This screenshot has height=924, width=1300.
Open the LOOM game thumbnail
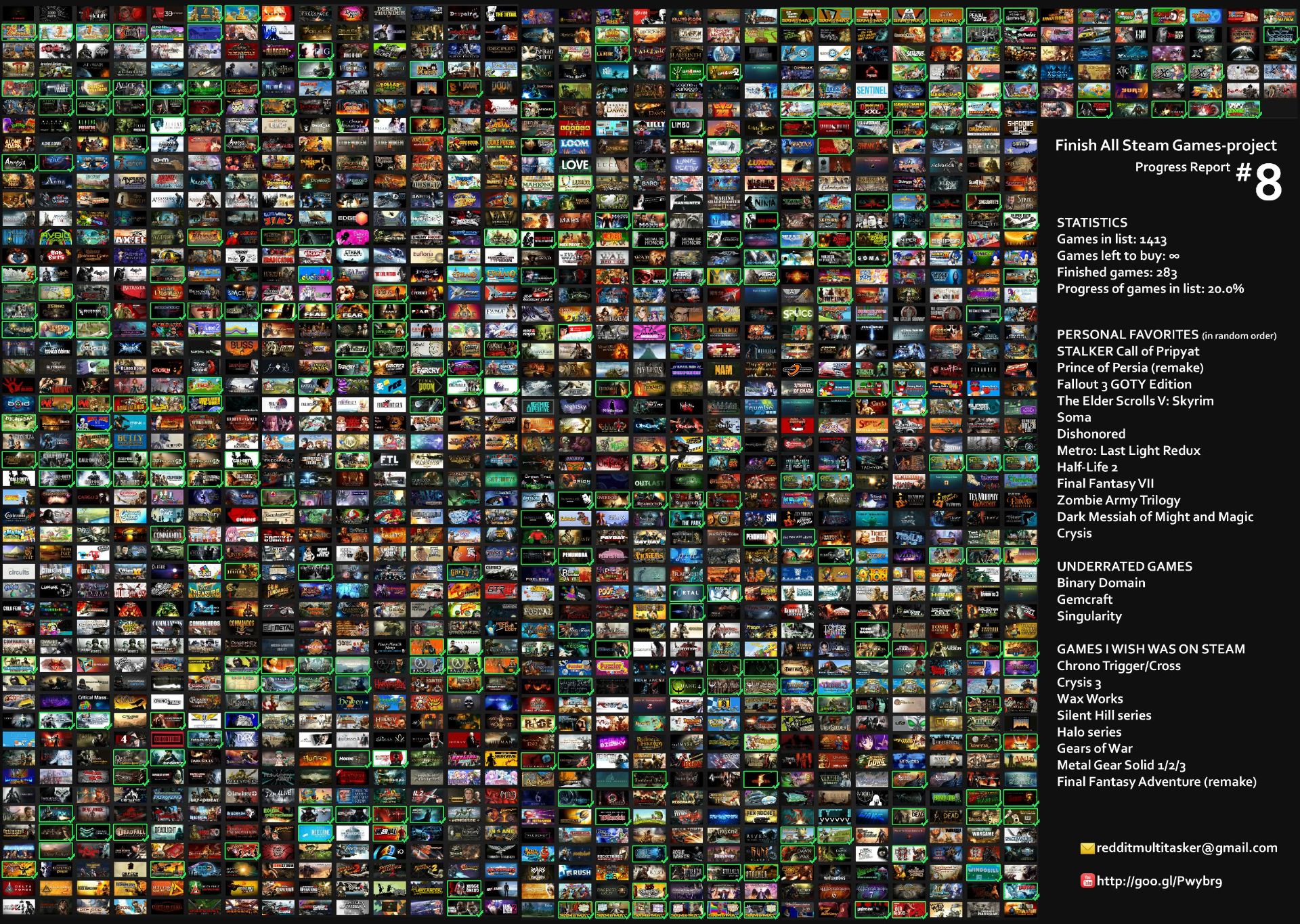(x=575, y=145)
